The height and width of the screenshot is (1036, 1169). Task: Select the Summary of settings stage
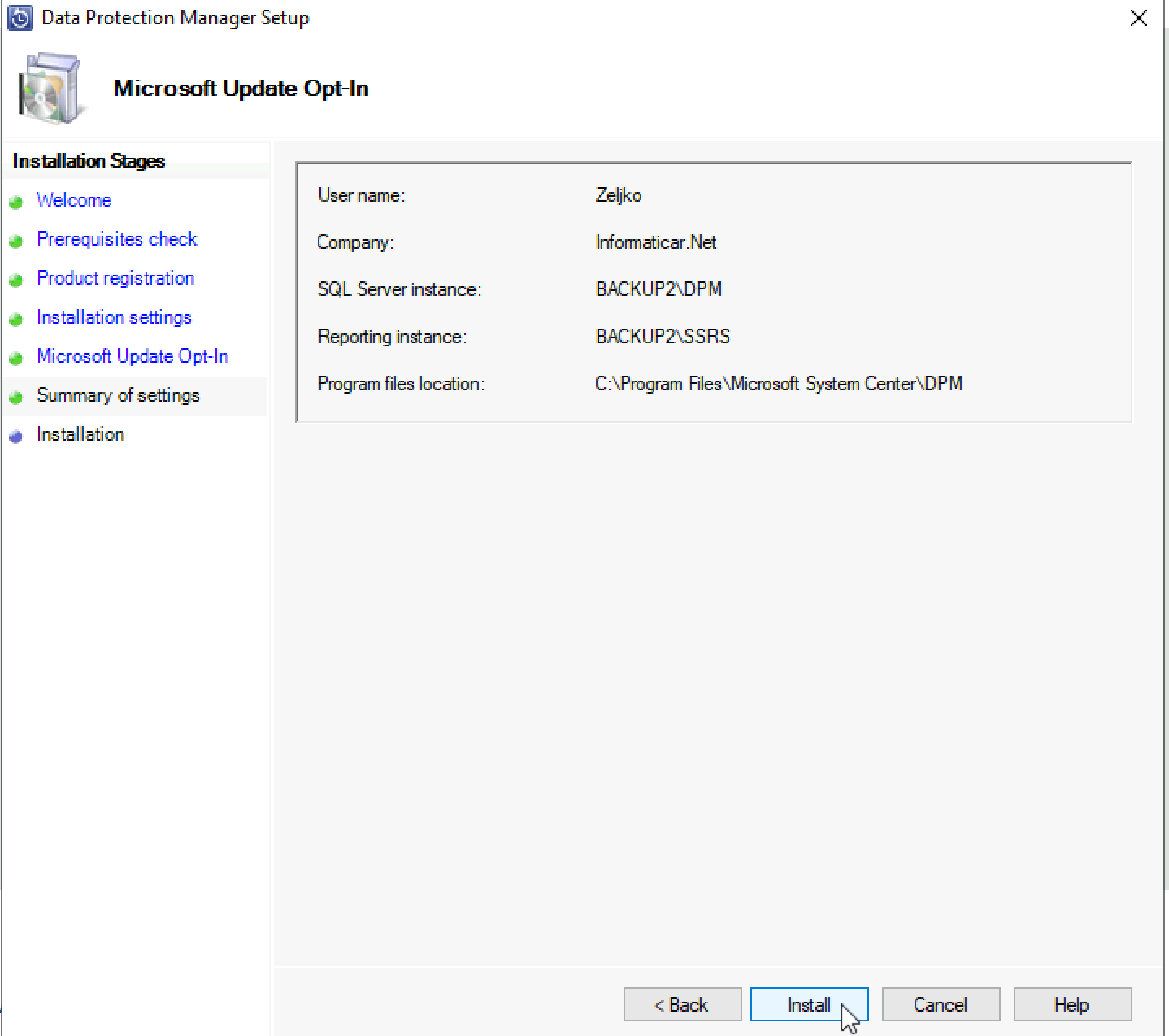118,395
